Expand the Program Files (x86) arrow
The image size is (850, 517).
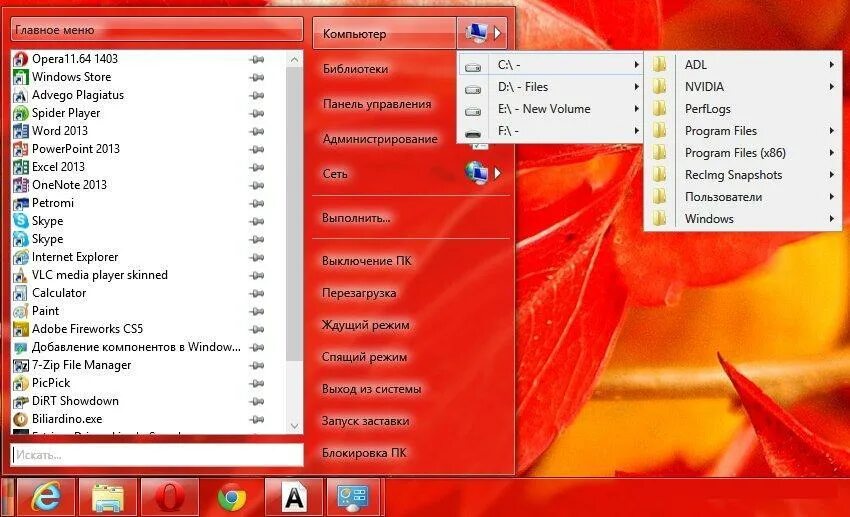coord(832,153)
